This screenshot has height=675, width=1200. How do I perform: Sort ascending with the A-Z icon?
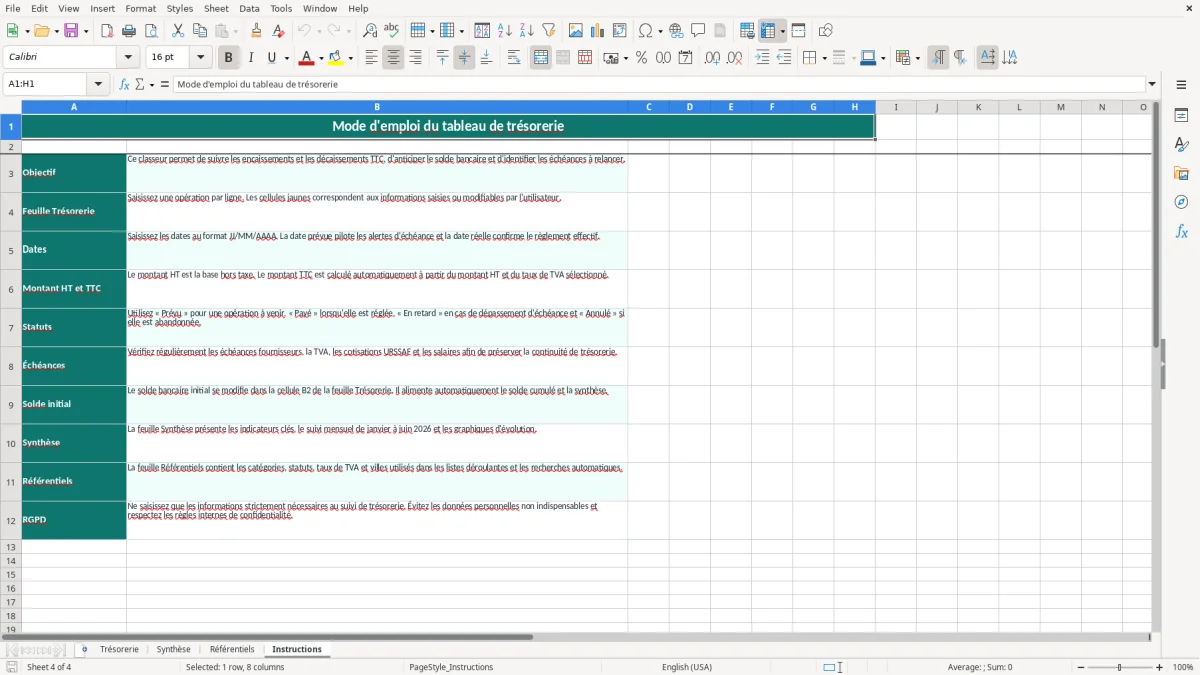click(x=505, y=31)
